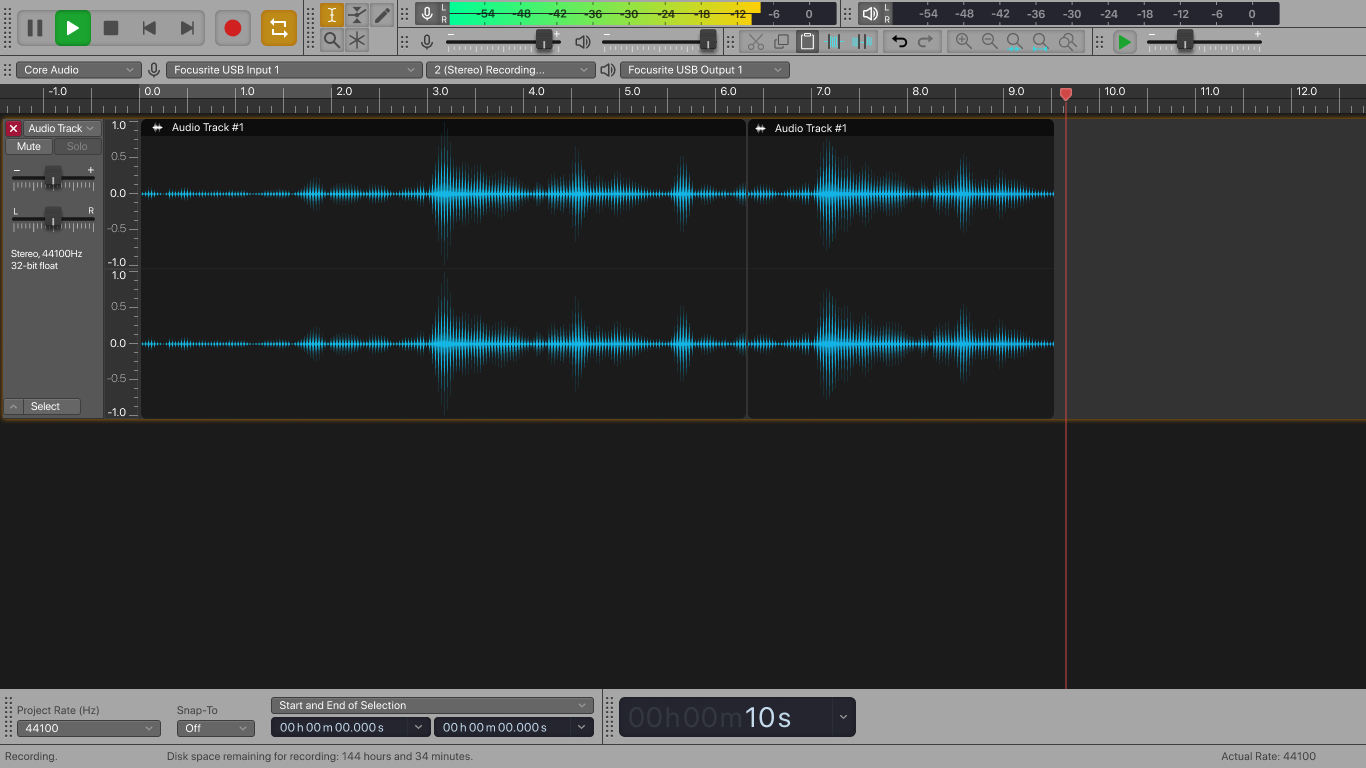Open Focusrite USB Output 1 dropdown
The image size is (1366, 768).
pos(705,70)
